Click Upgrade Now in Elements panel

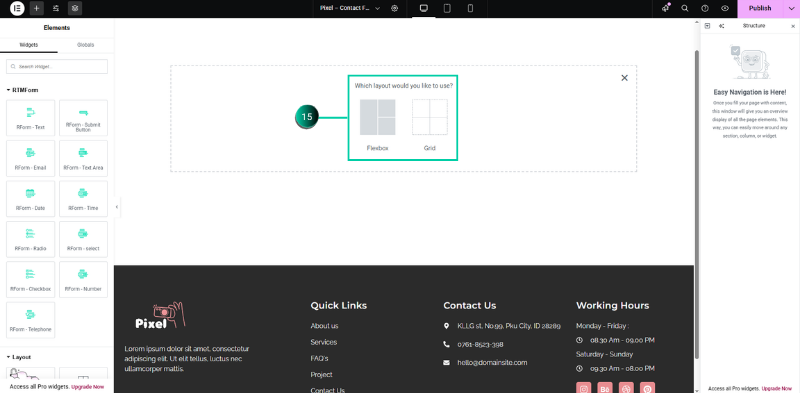tap(88, 387)
